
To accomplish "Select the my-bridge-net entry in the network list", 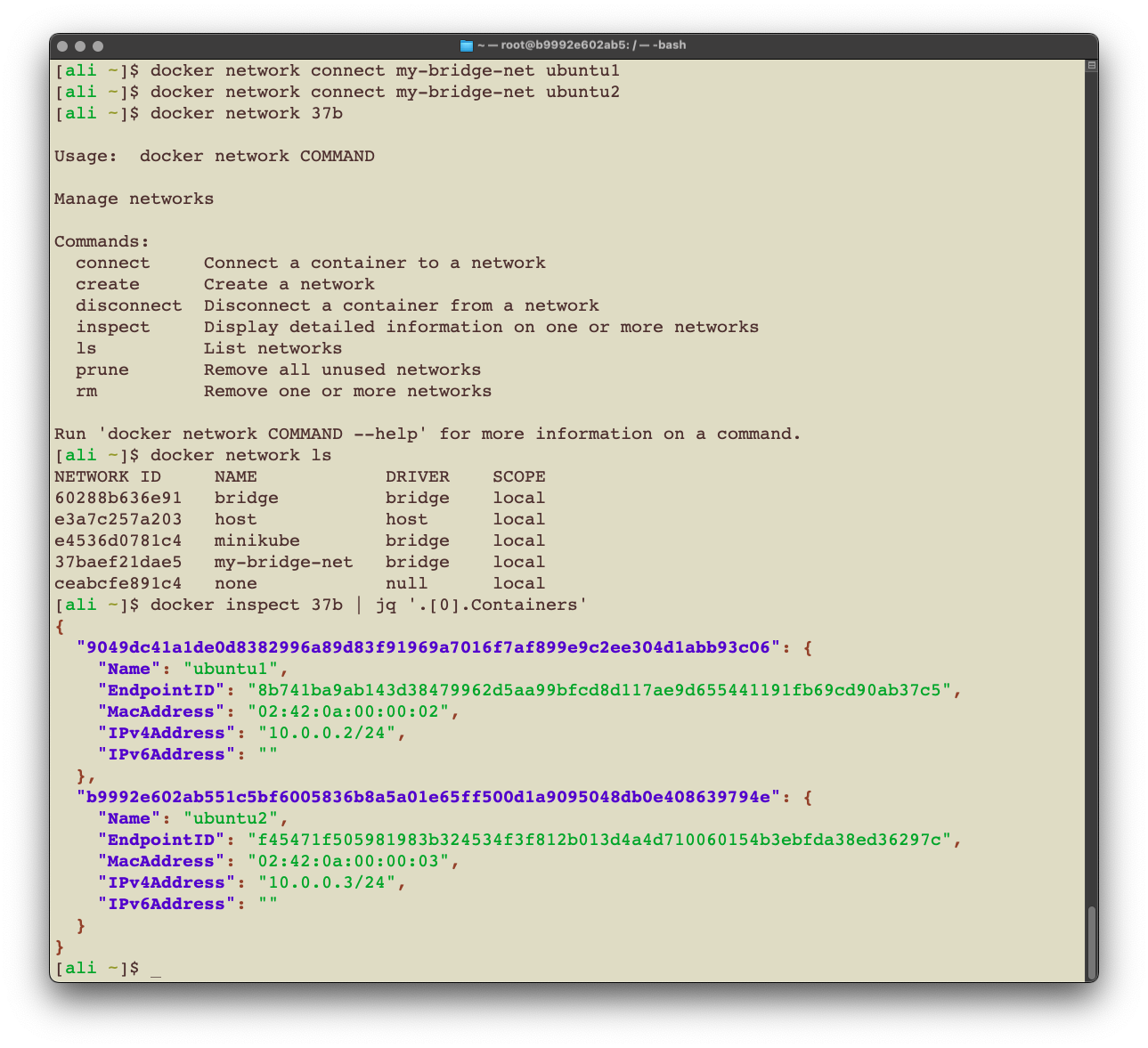I will [x=283, y=562].
